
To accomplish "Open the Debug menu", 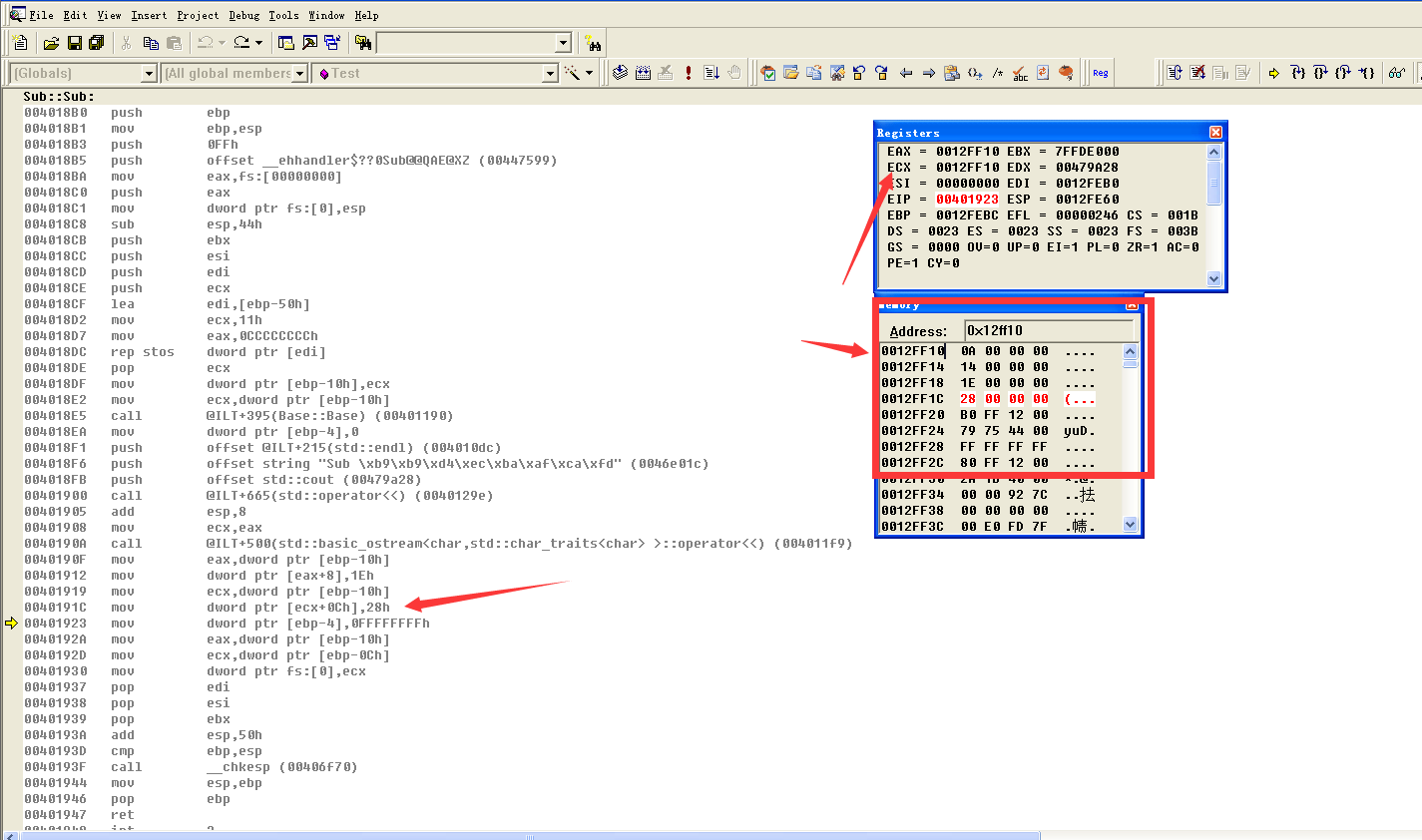I will pyautogui.click(x=243, y=15).
